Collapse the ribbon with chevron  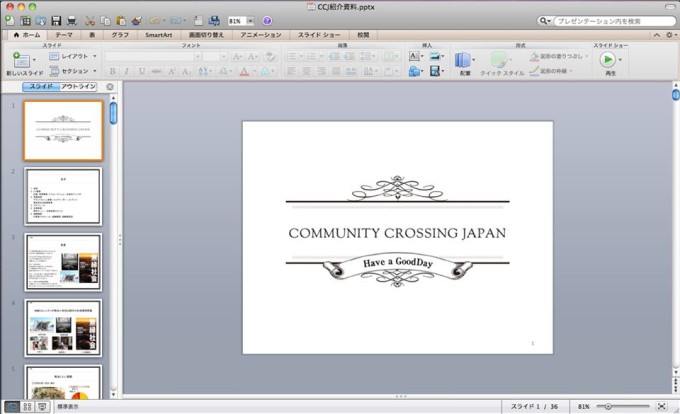tap(657, 35)
